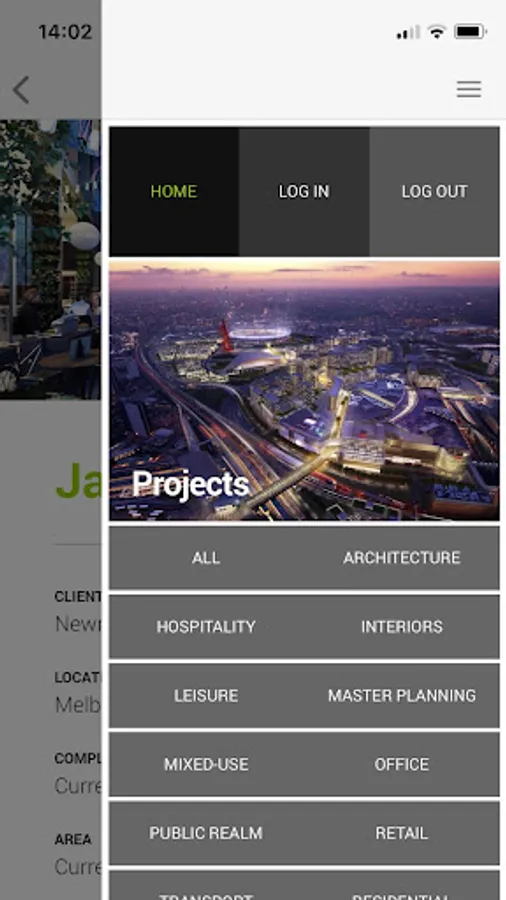Filter projects by ARCHITECTURE

tap(402, 558)
